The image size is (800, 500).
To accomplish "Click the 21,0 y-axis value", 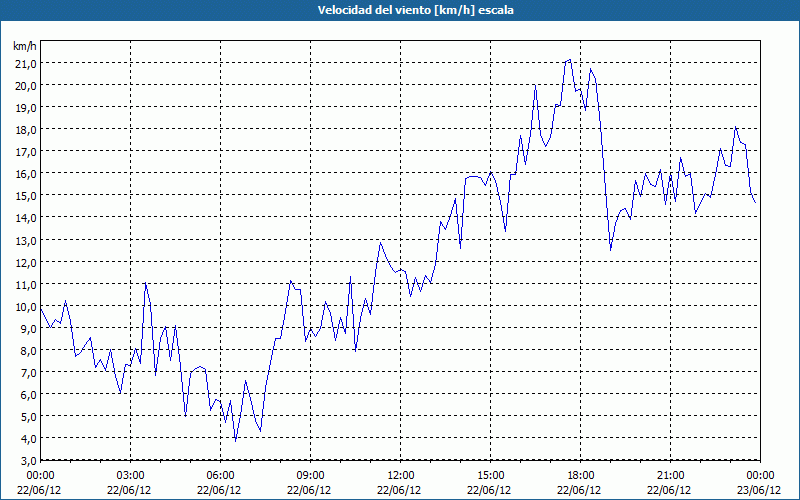I will [x=27, y=63].
